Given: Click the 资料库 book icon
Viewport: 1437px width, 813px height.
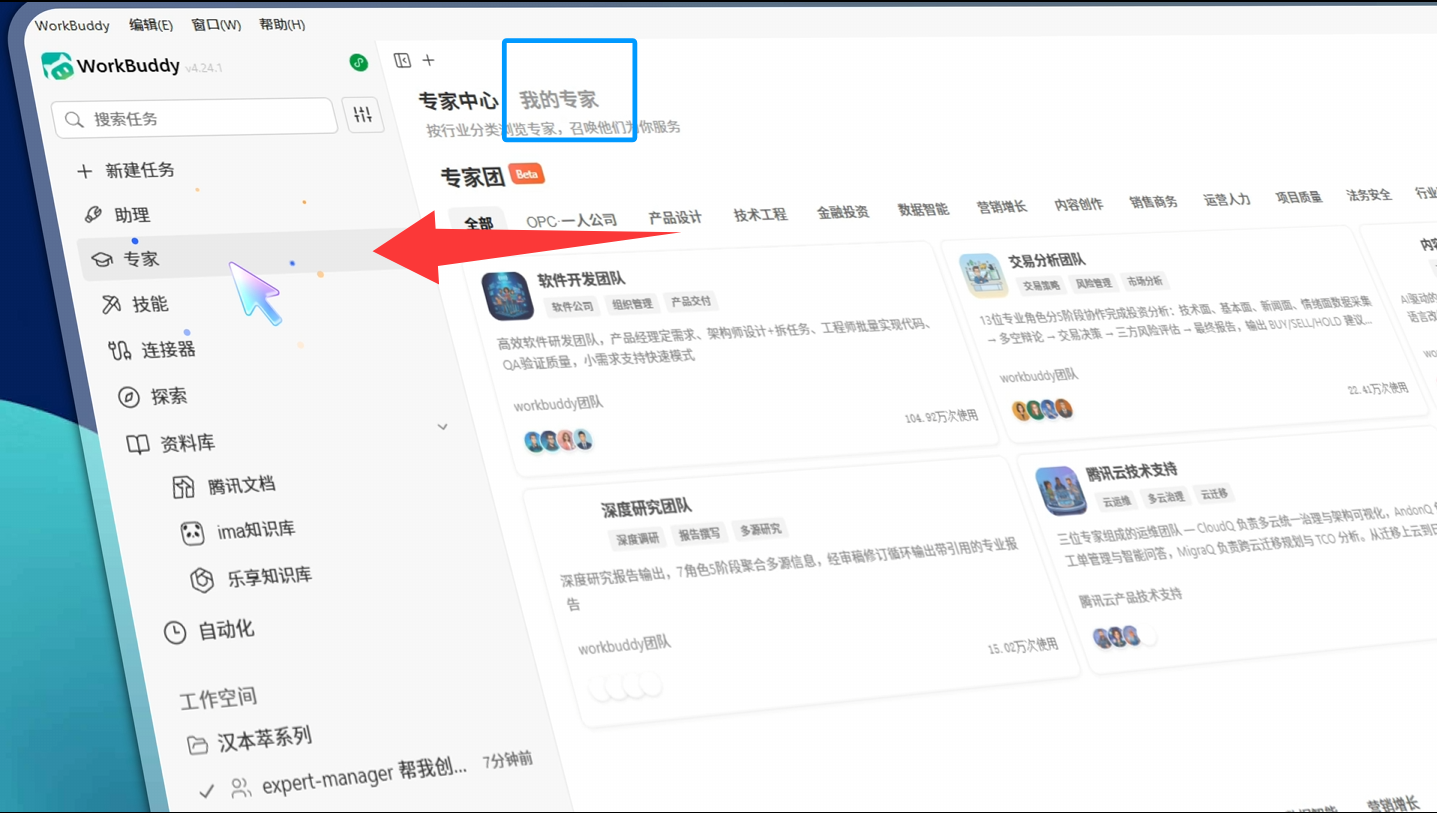Looking at the screenshot, I should pyautogui.click(x=138, y=444).
